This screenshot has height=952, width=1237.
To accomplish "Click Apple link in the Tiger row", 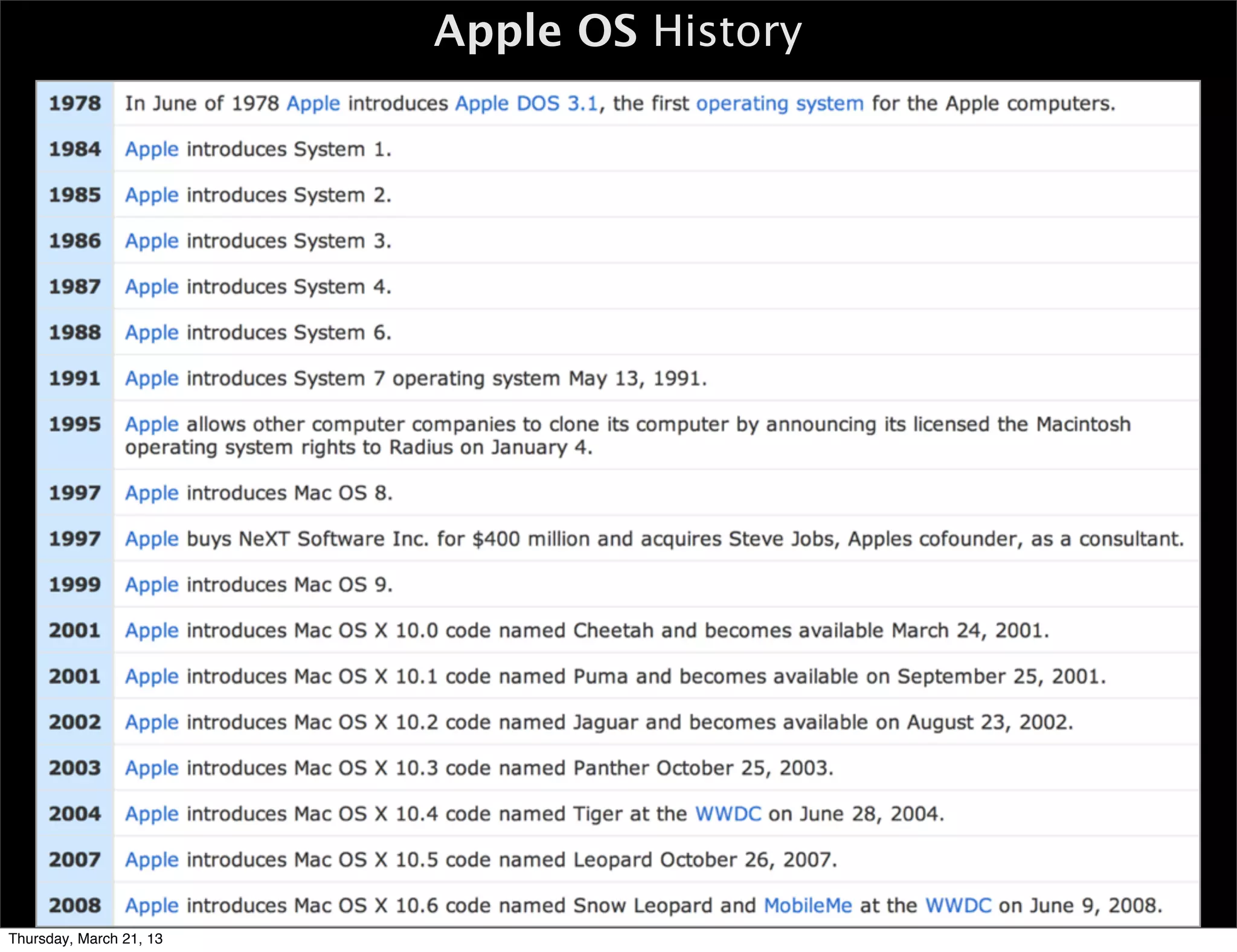I will point(152,815).
